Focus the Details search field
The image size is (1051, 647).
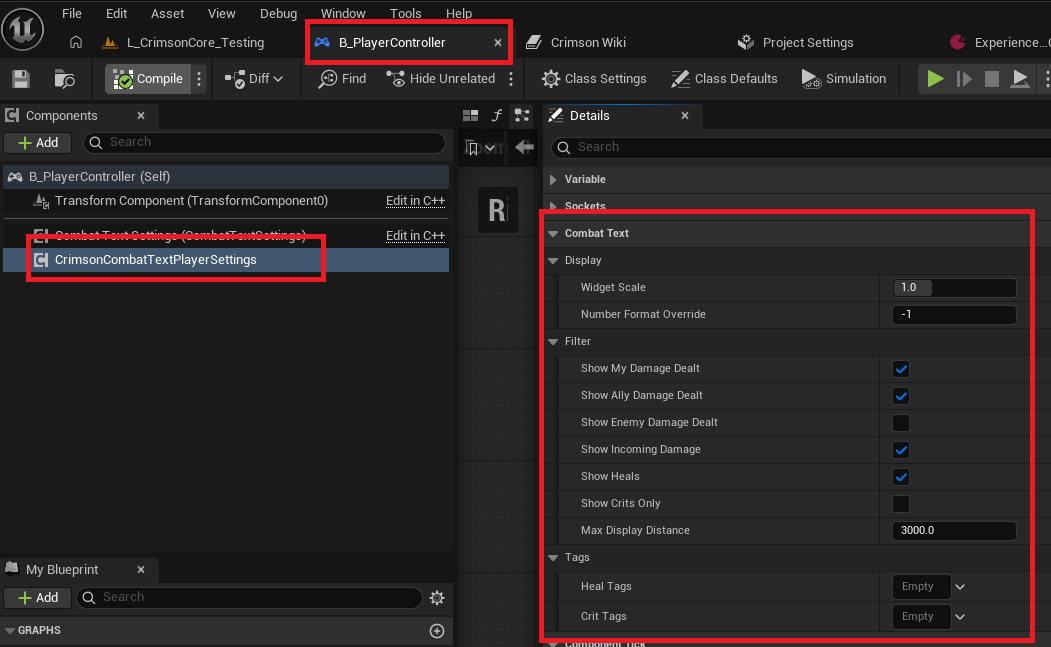801,147
